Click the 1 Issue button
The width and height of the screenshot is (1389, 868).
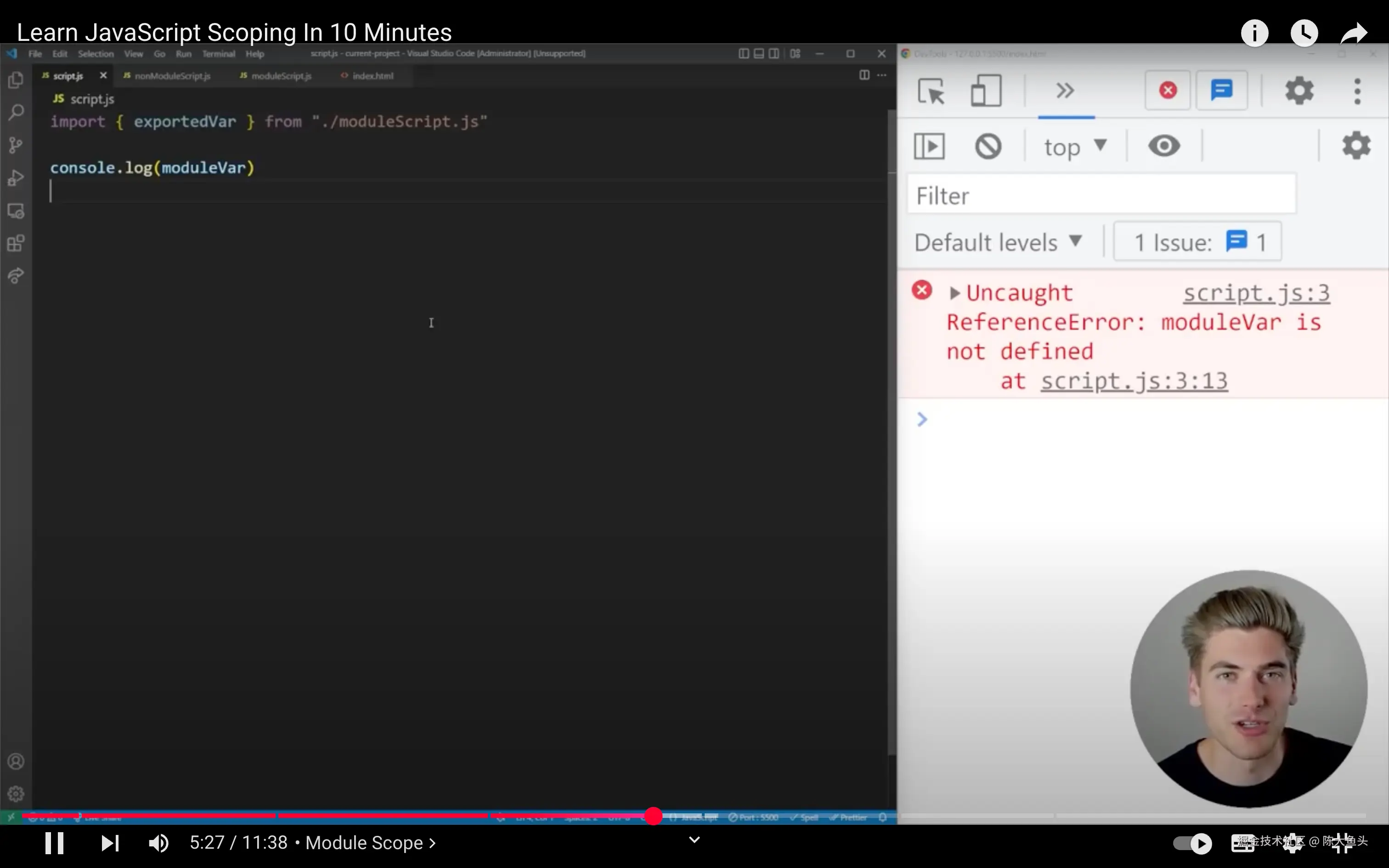[1197, 242]
